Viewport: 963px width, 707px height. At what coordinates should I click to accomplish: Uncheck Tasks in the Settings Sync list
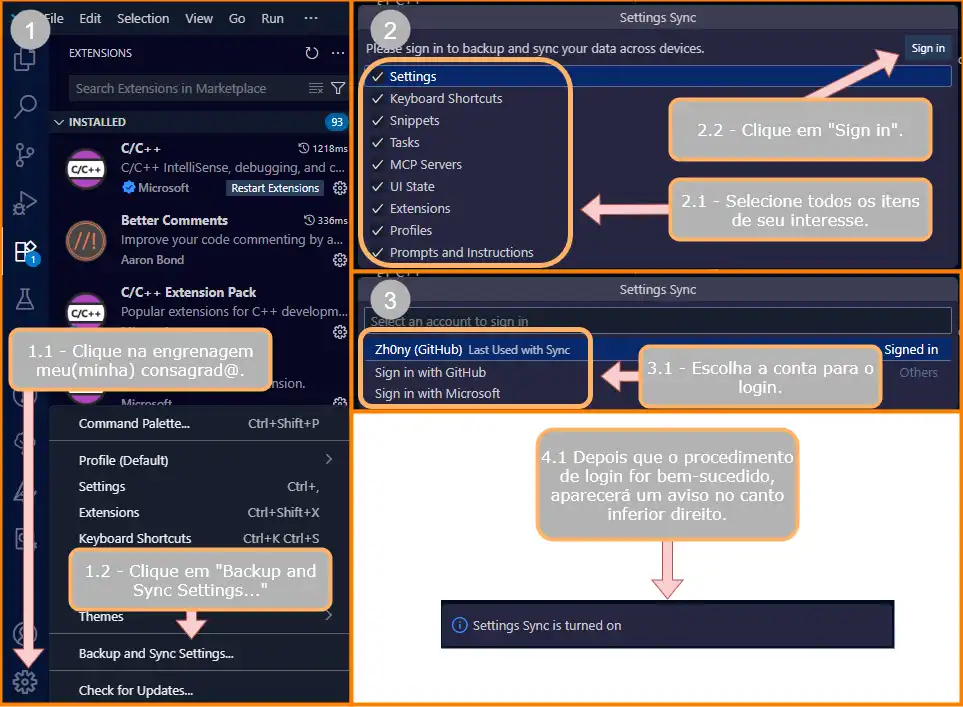coord(378,143)
